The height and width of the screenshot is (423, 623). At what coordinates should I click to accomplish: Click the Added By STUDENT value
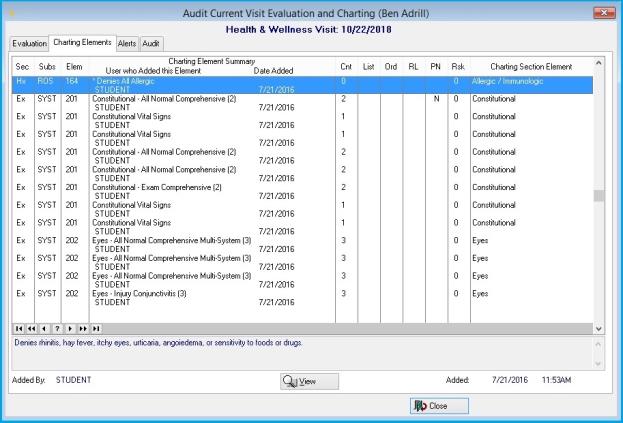pyautogui.click(x=74, y=380)
